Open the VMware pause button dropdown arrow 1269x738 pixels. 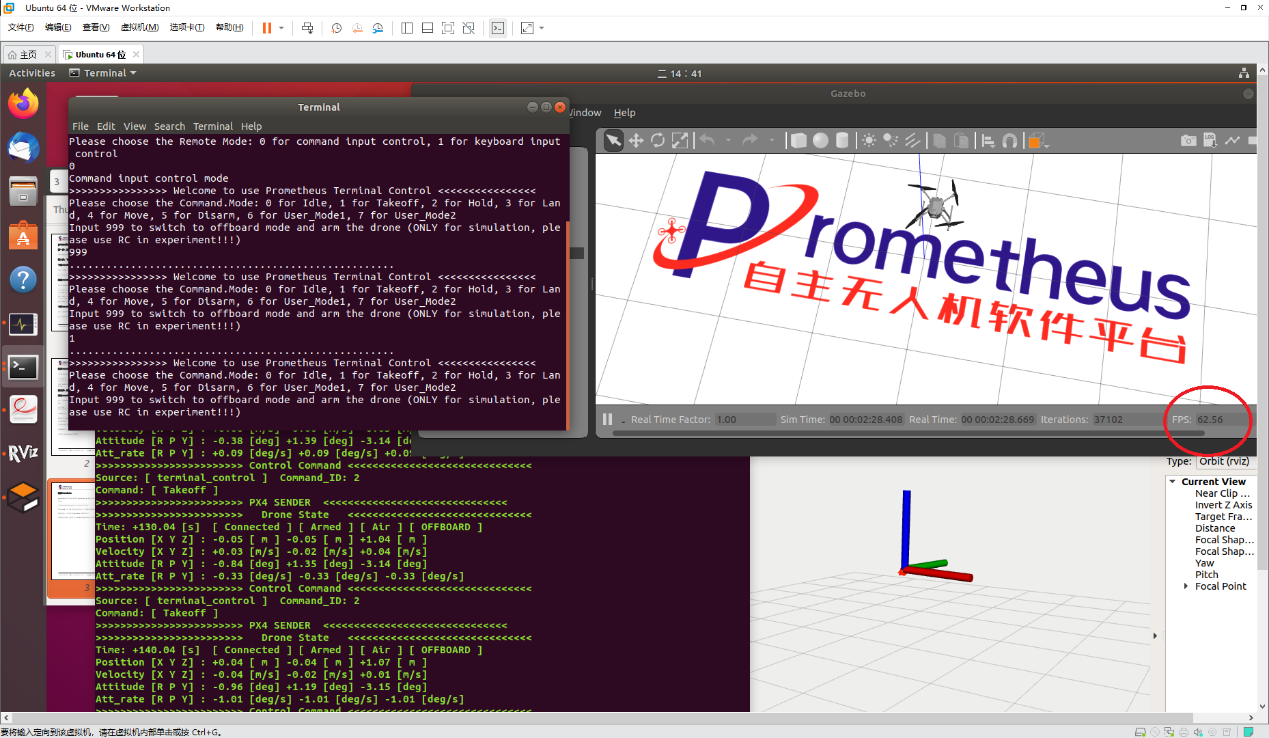click(x=281, y=28)
